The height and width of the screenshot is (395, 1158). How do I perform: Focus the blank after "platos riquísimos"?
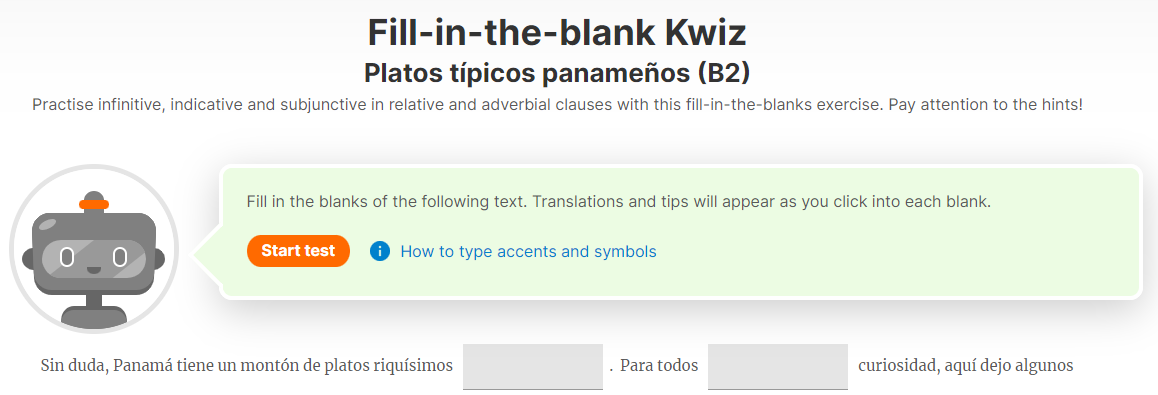point(533,366)
